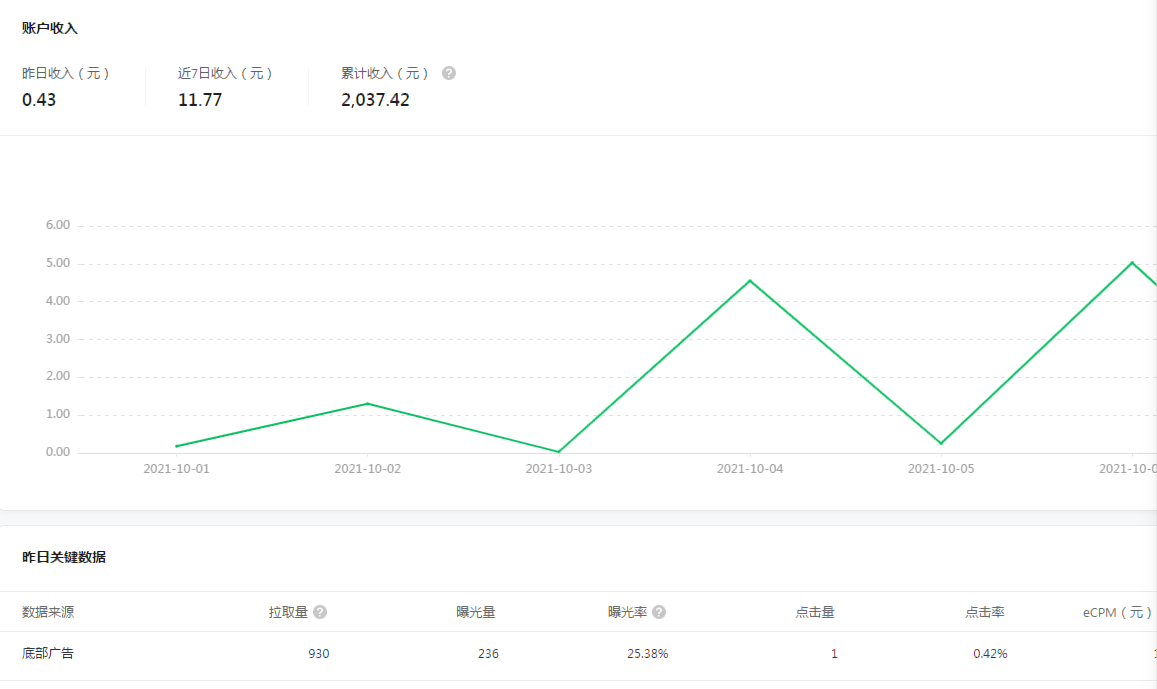
Task: Click the chart peak above 2021-10-04
Action: click(x=750, y=280)
